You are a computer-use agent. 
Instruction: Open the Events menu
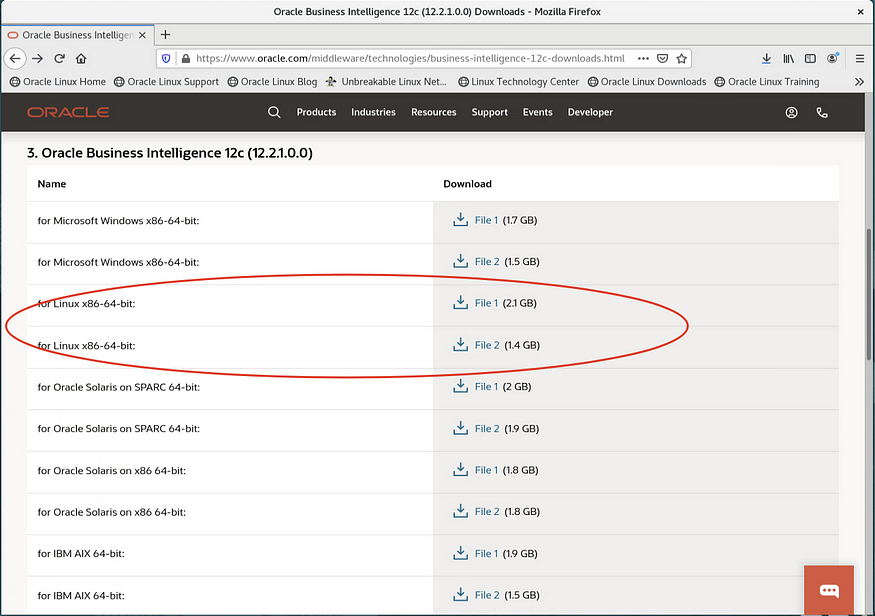537,112
